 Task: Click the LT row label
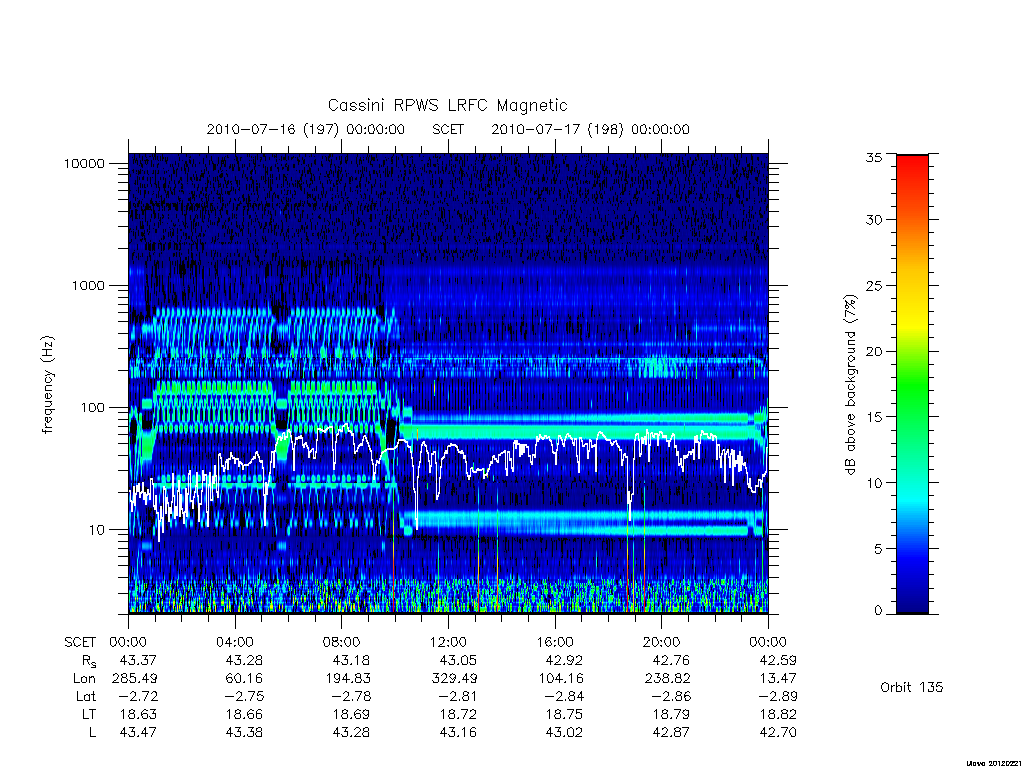click(89, 714)
